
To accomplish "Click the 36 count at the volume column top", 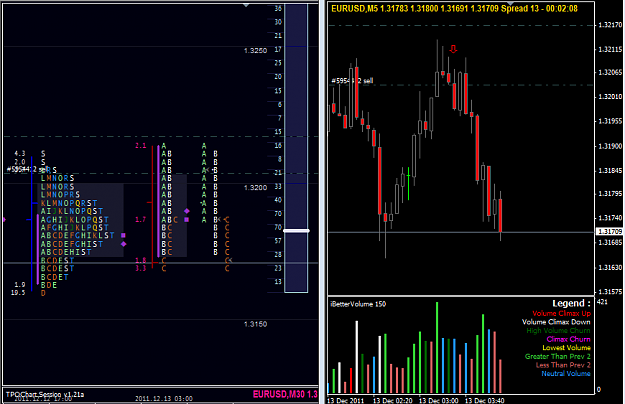I will [278, 8].
